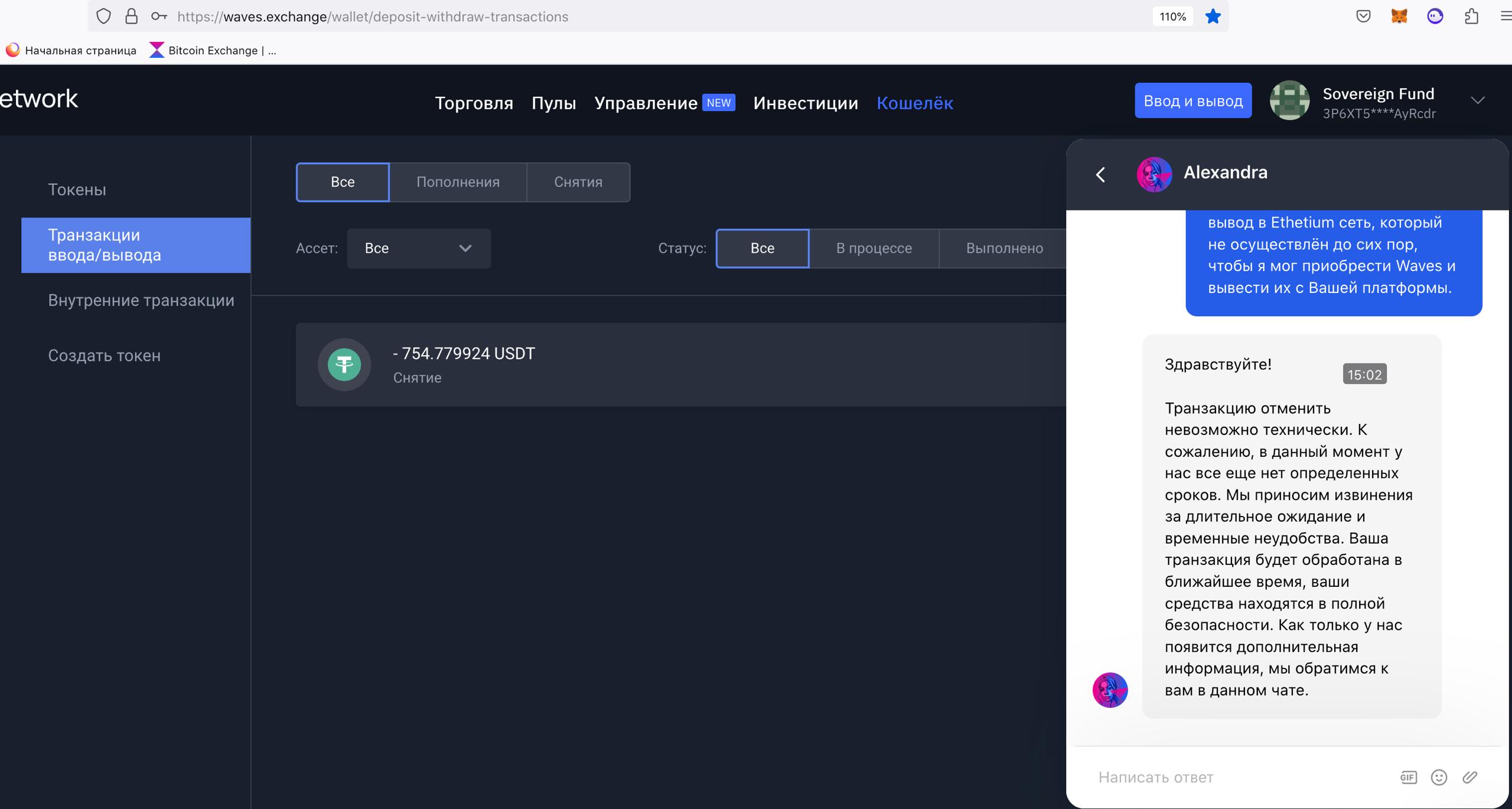The height and width of the screenshot is (809, 1512).
Task: Click the chat back arrow icon
Action: (x=1100, y=174)
